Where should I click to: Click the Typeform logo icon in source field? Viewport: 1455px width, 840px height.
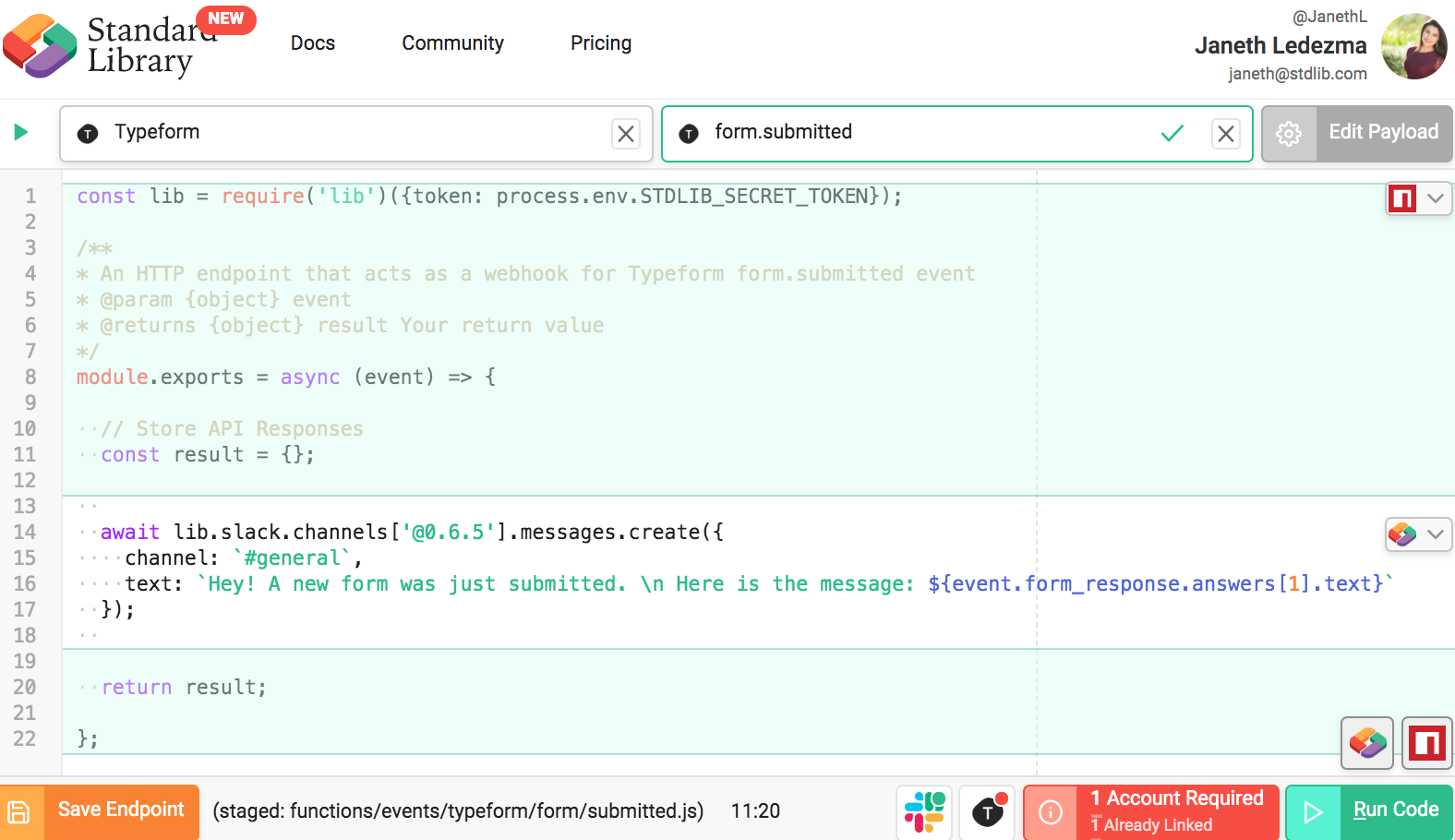point(88,134)
